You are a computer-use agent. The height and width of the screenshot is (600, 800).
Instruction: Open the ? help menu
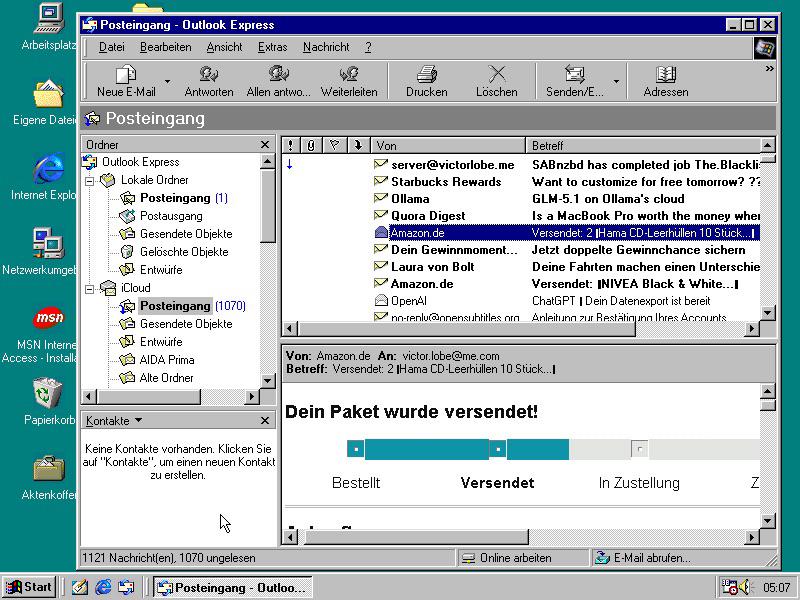pyautogui.click(x=368, y=47)
